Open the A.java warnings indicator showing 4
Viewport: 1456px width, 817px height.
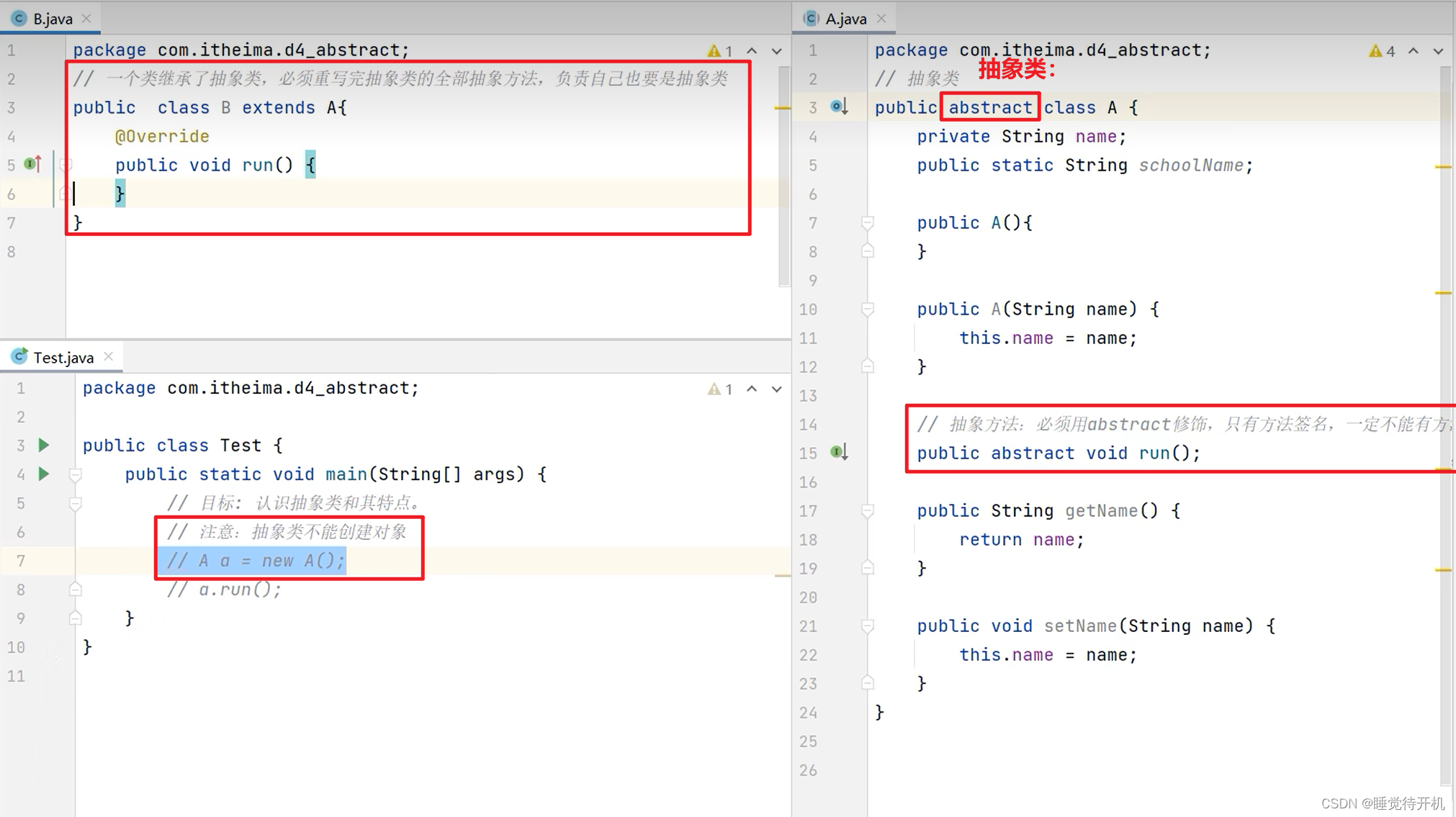[1382, 51]
